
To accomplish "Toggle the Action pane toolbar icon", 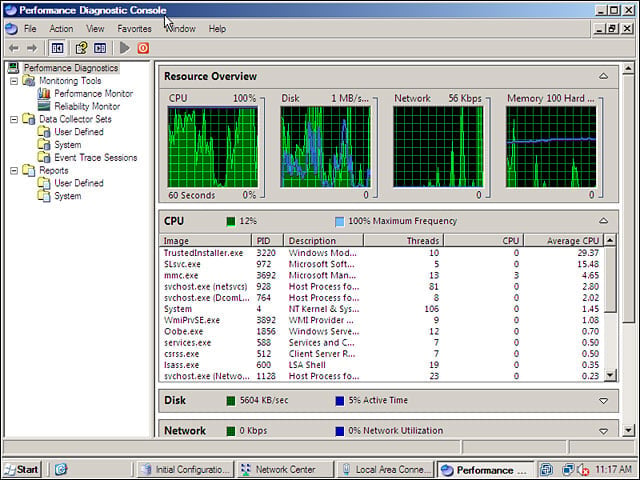I will (x=100, y=48).
